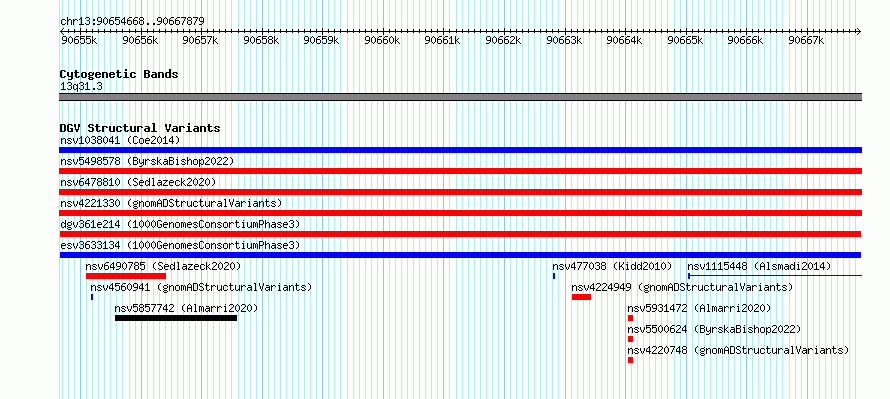Select the blue nsv1038041 variant bar
The width and height of the screenshot is (890, 399).
[x=460, y=150]
